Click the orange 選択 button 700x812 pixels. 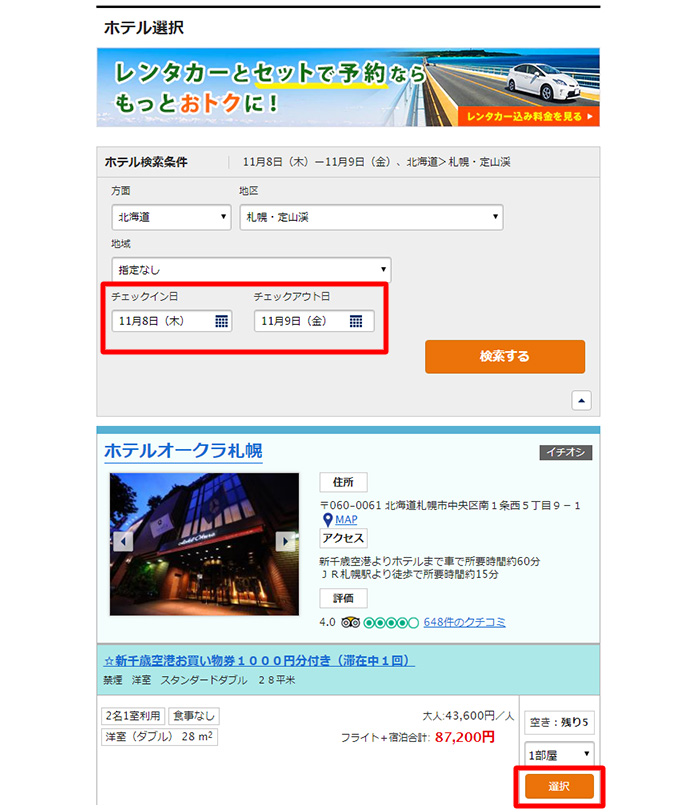click(559, 786)
